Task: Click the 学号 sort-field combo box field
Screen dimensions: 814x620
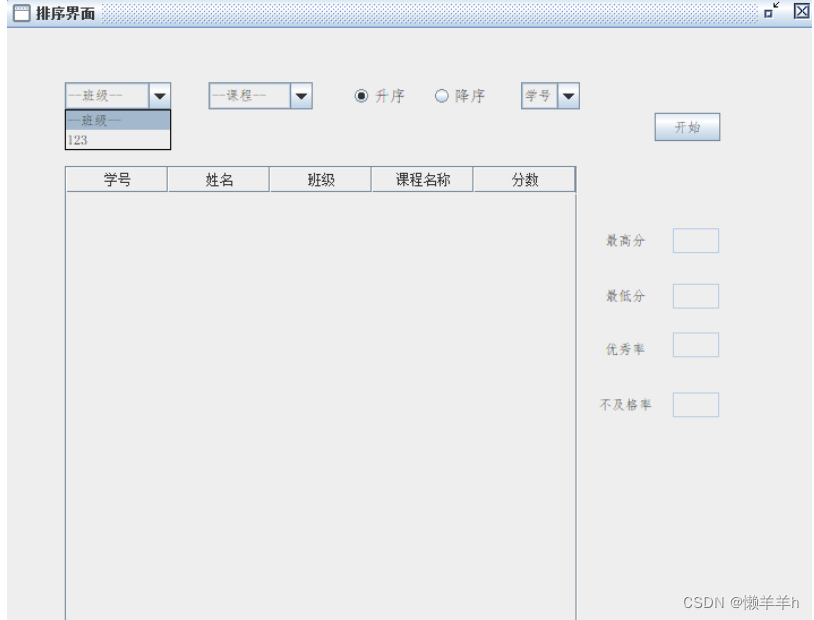Action: click(539, 96)
